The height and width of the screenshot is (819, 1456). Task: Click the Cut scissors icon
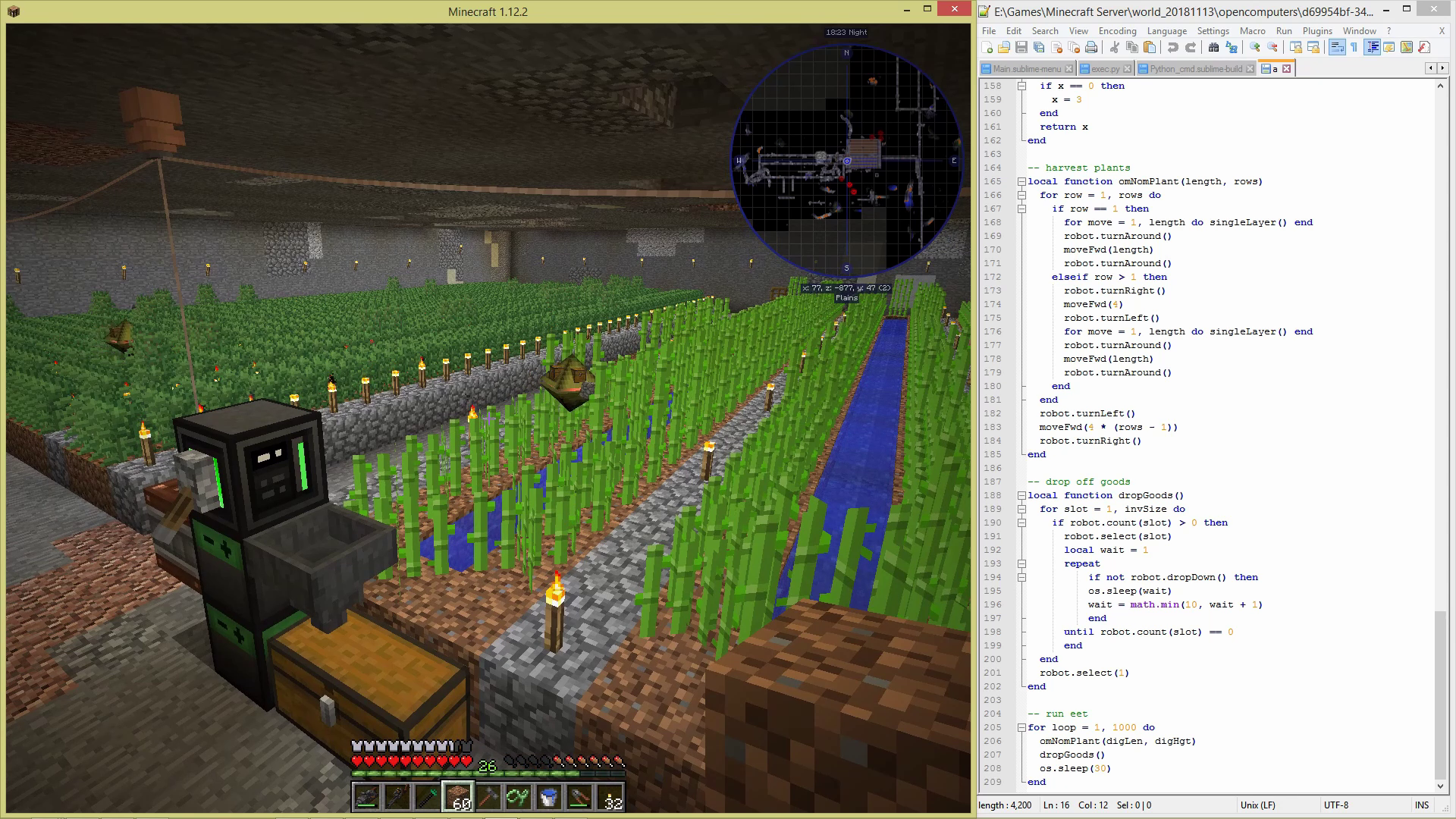pos(1114,47)
